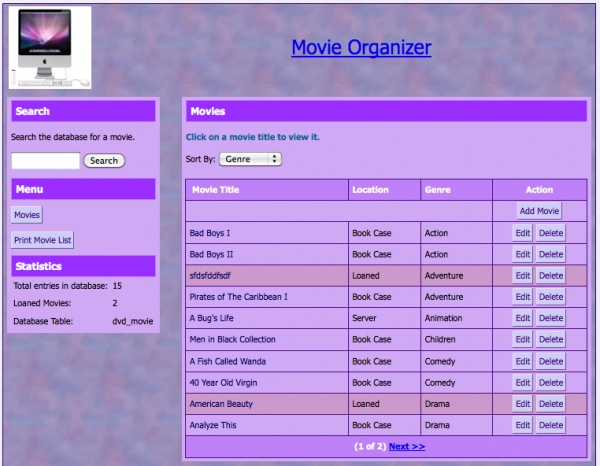
Task: Open the Movies menu item
Action: pos(27,215)
